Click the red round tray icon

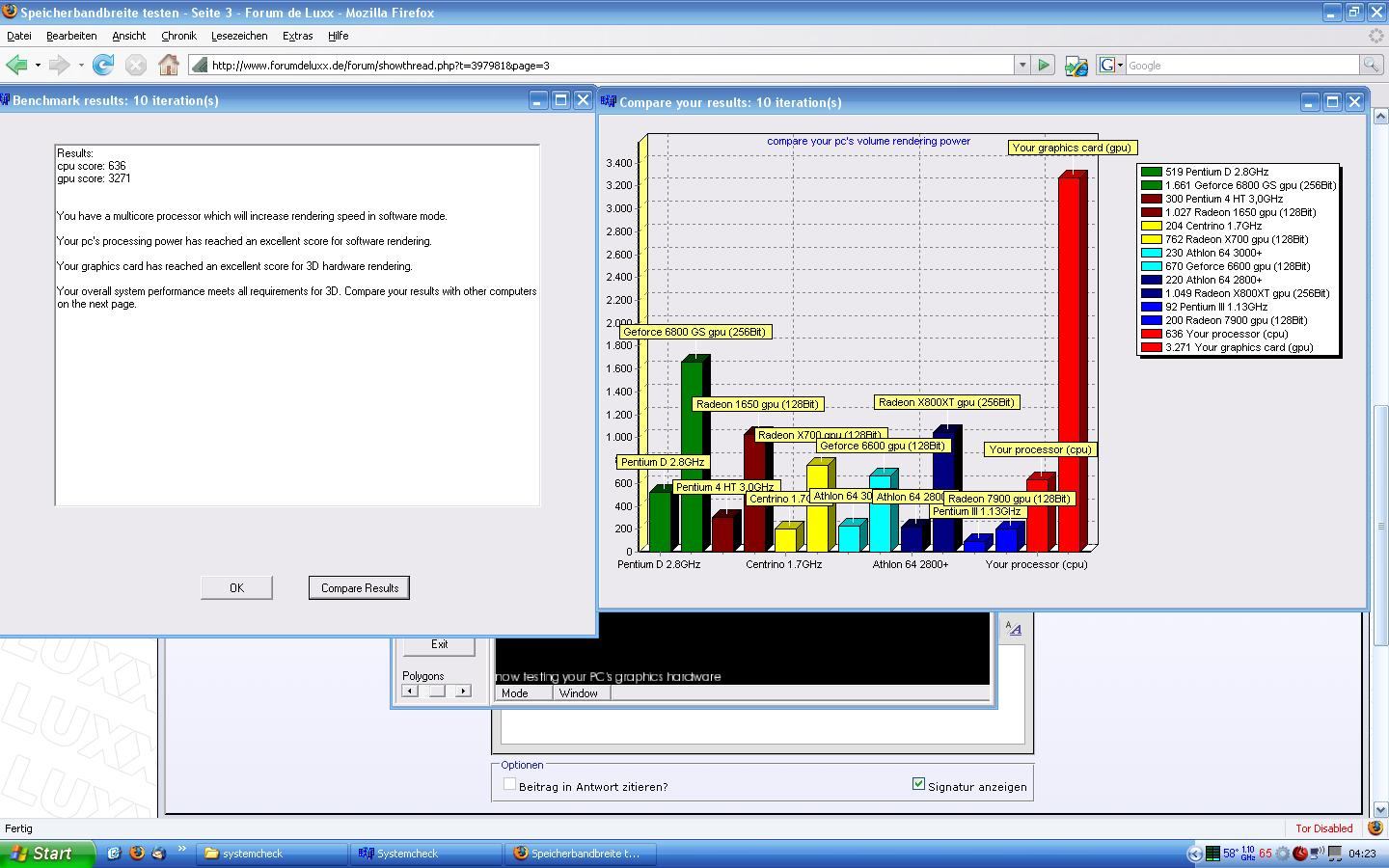point(1300,854)
